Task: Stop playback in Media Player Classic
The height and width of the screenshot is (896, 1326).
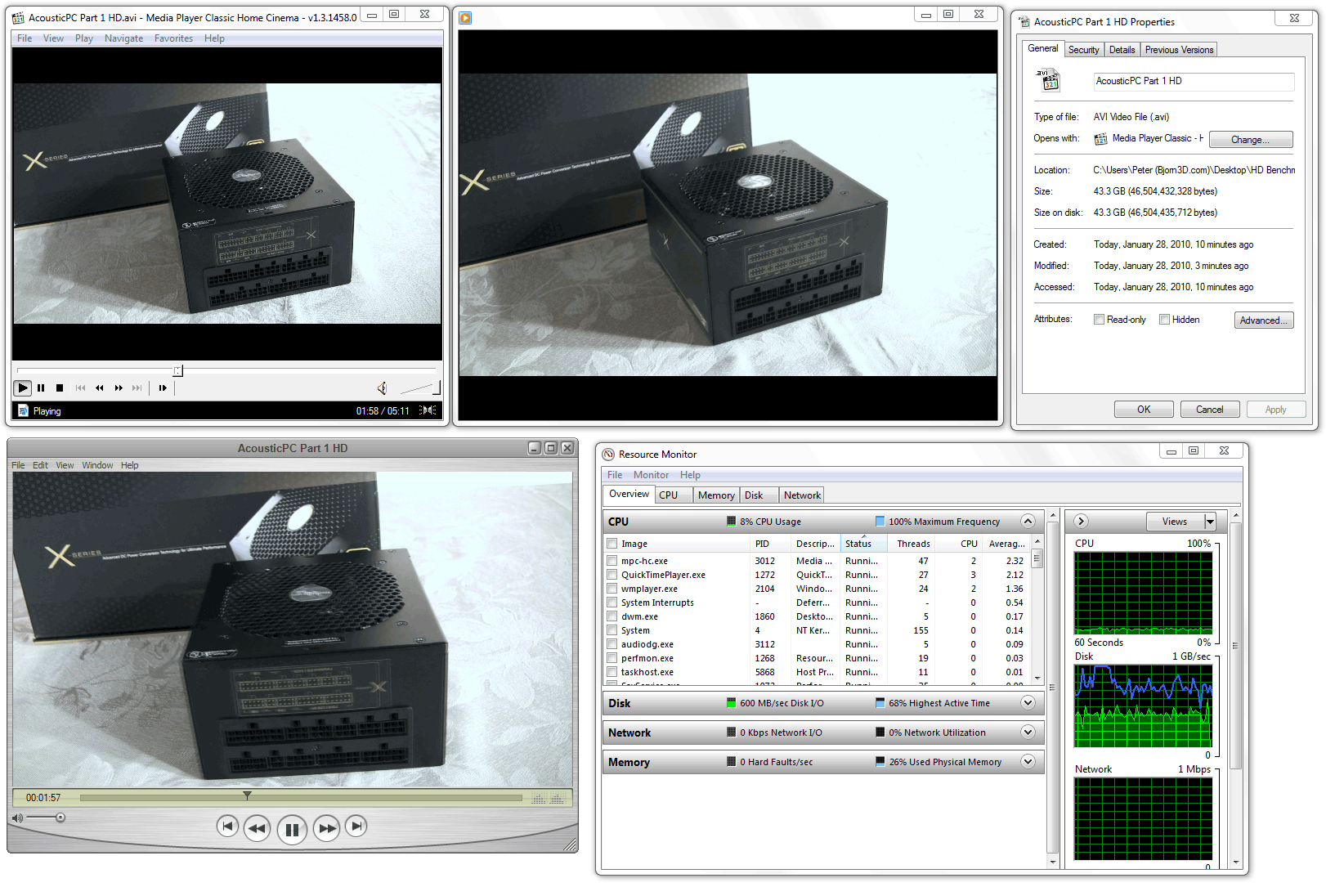Action: pyautogui.click(x=60, y=388)
